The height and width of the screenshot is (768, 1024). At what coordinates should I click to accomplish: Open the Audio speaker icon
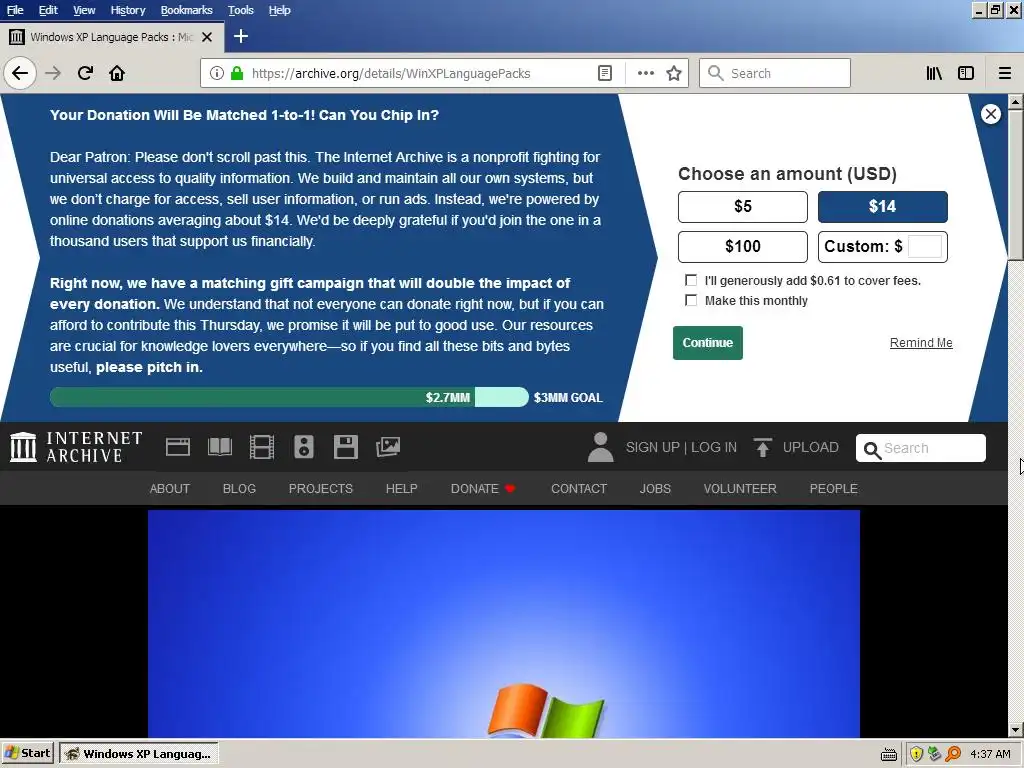[x=304, y=447]
